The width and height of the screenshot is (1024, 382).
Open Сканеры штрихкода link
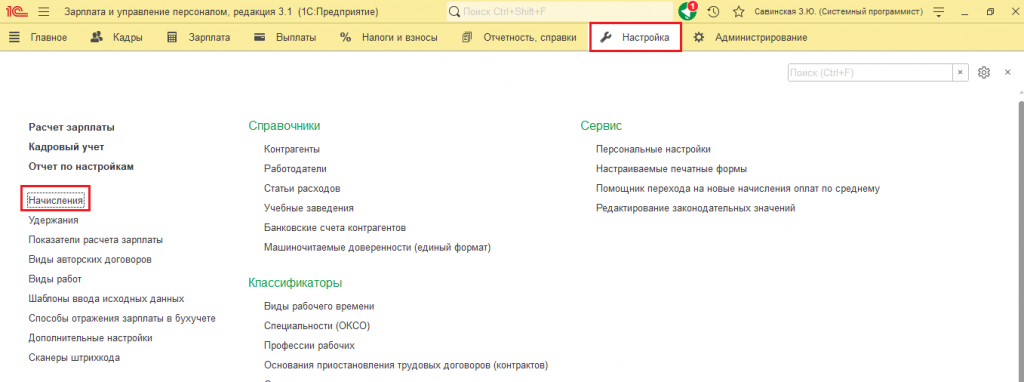coord(74,357)
